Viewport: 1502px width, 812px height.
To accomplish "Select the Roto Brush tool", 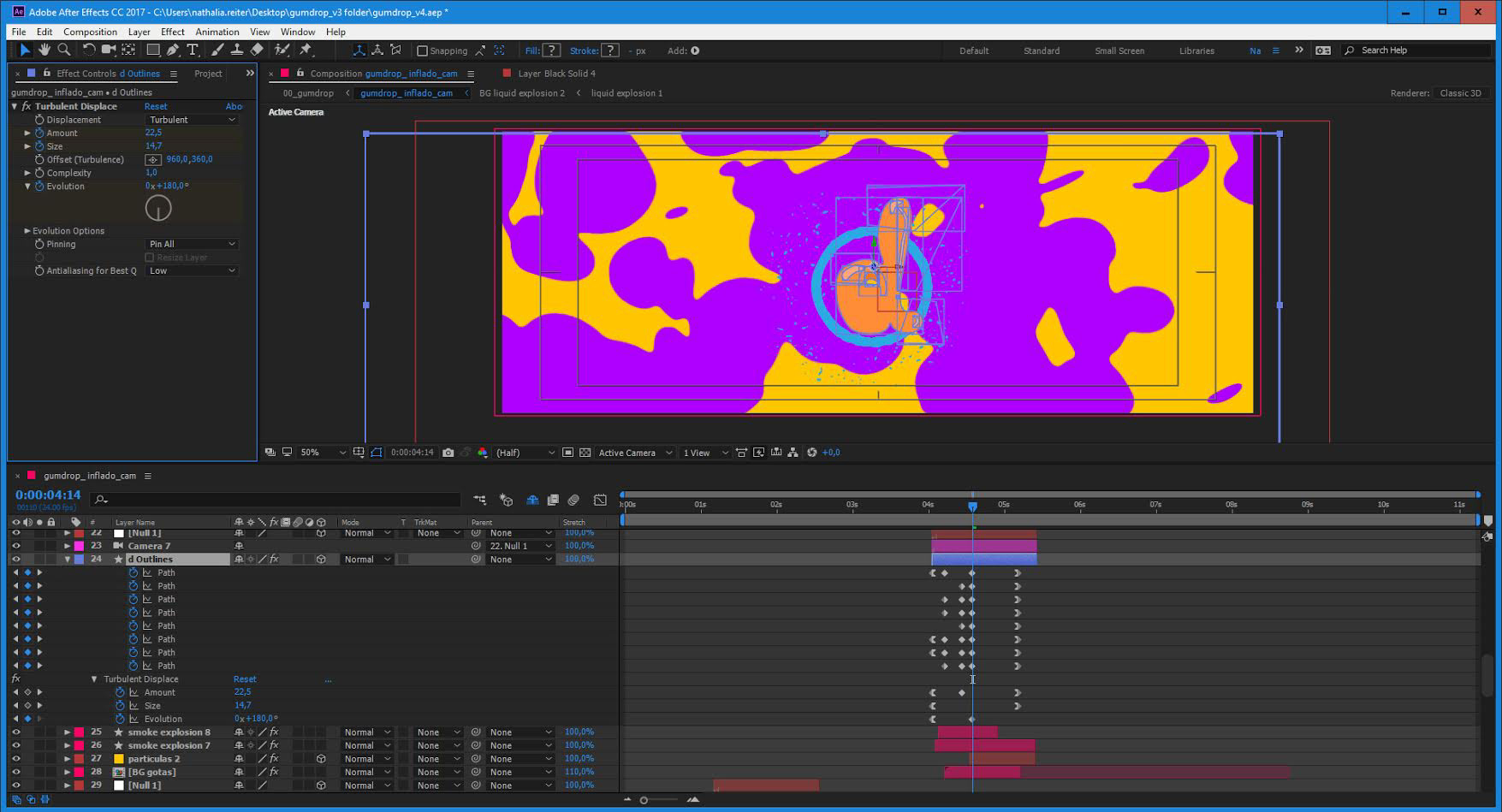I will pos(281,50).
